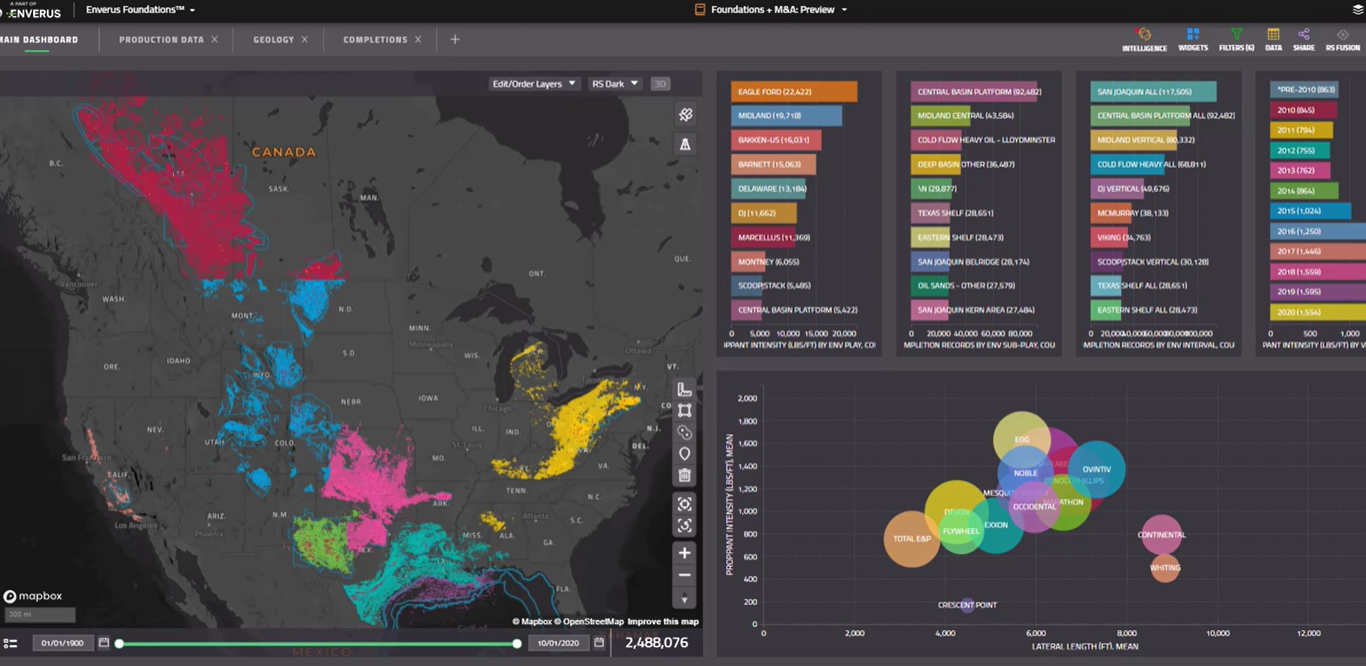Switch to the Geology tab

(x=273, y=40)
